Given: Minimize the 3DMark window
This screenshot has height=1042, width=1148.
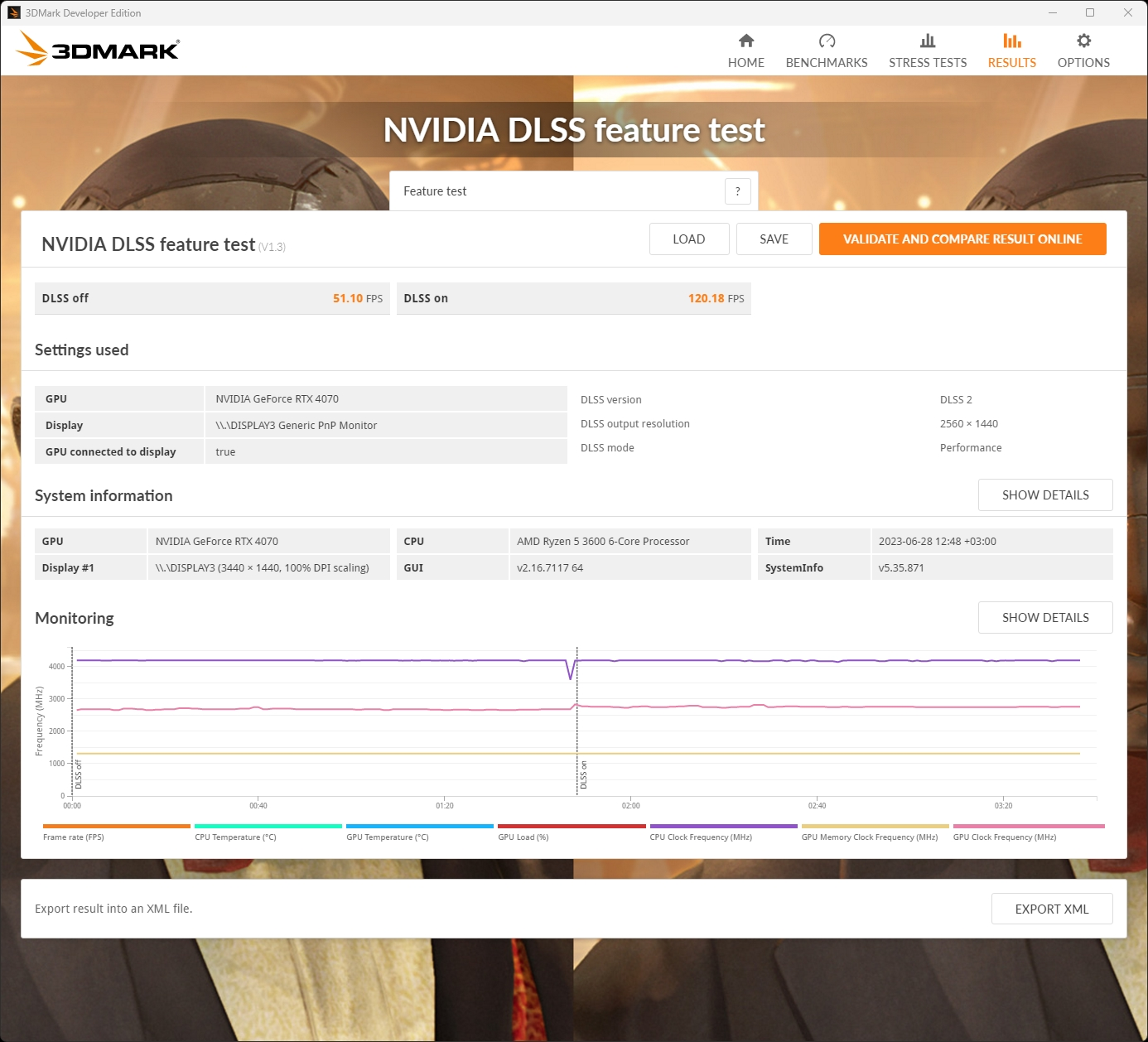Looking at the screenshot, I should [x=1053, y=12].
